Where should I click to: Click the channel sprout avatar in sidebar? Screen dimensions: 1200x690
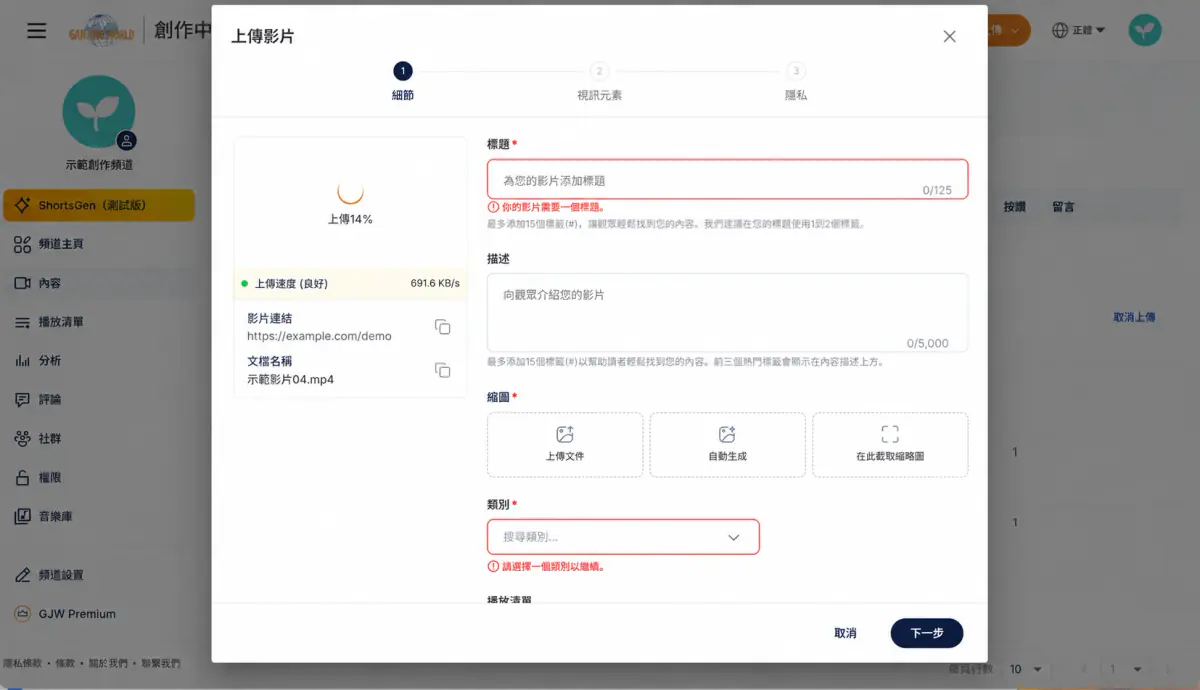click(x=99, y=111)
